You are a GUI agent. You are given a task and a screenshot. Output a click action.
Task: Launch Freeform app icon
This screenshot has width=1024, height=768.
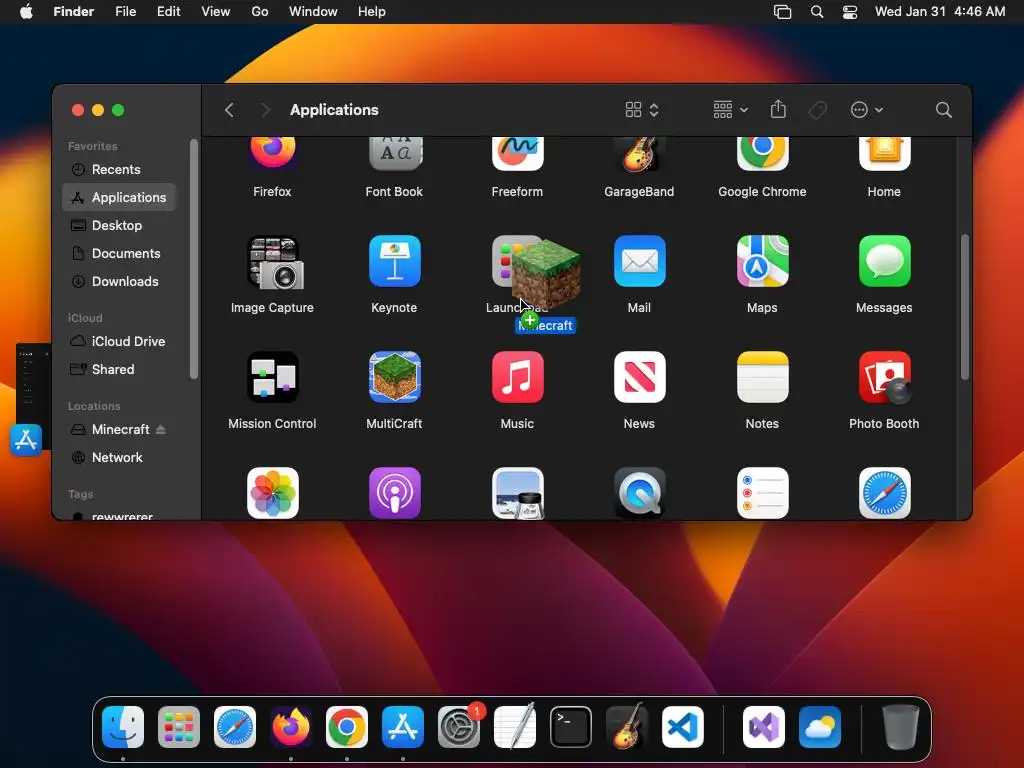(517, 154)
